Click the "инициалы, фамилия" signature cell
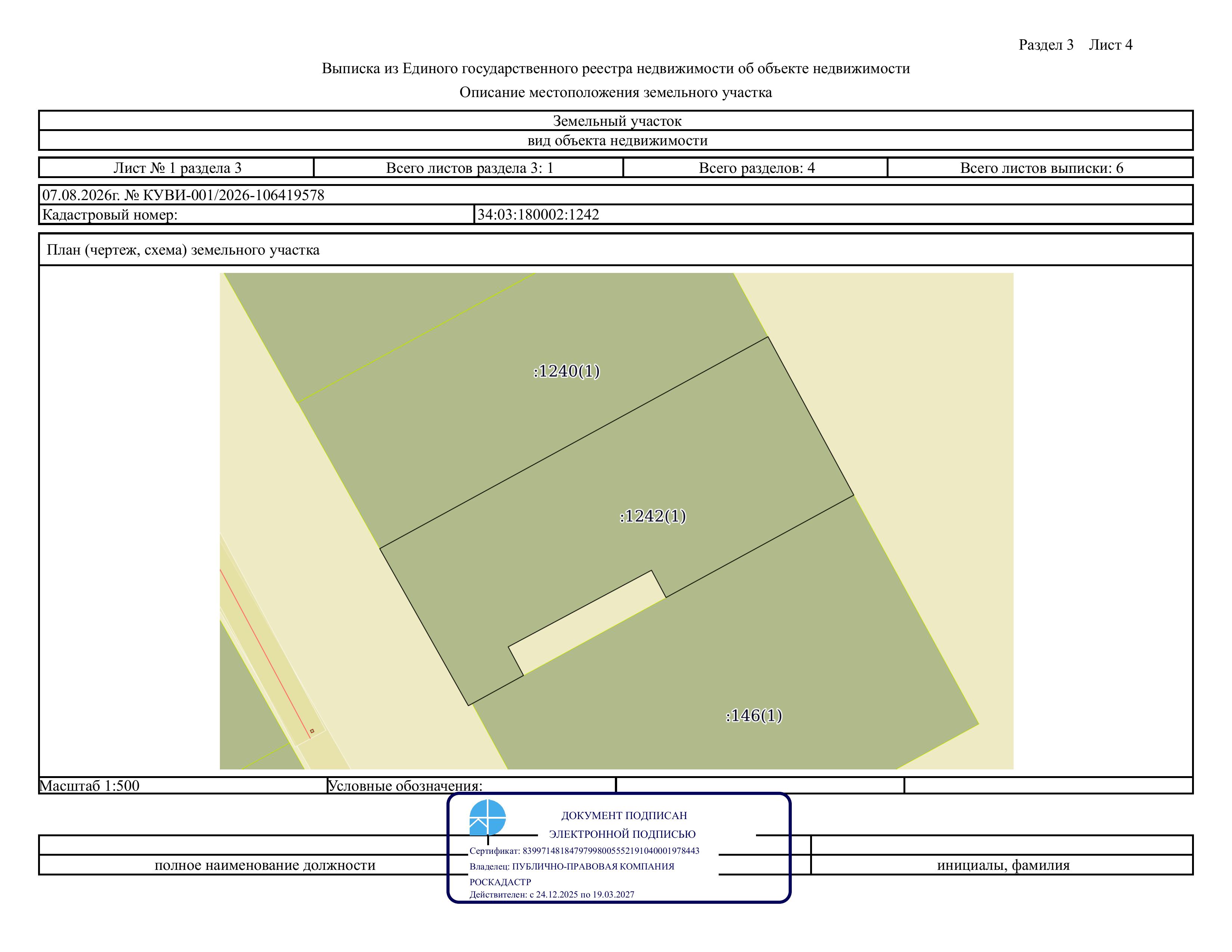Viewport: 1232px width, 952px height. click(x=1002, y=865)
